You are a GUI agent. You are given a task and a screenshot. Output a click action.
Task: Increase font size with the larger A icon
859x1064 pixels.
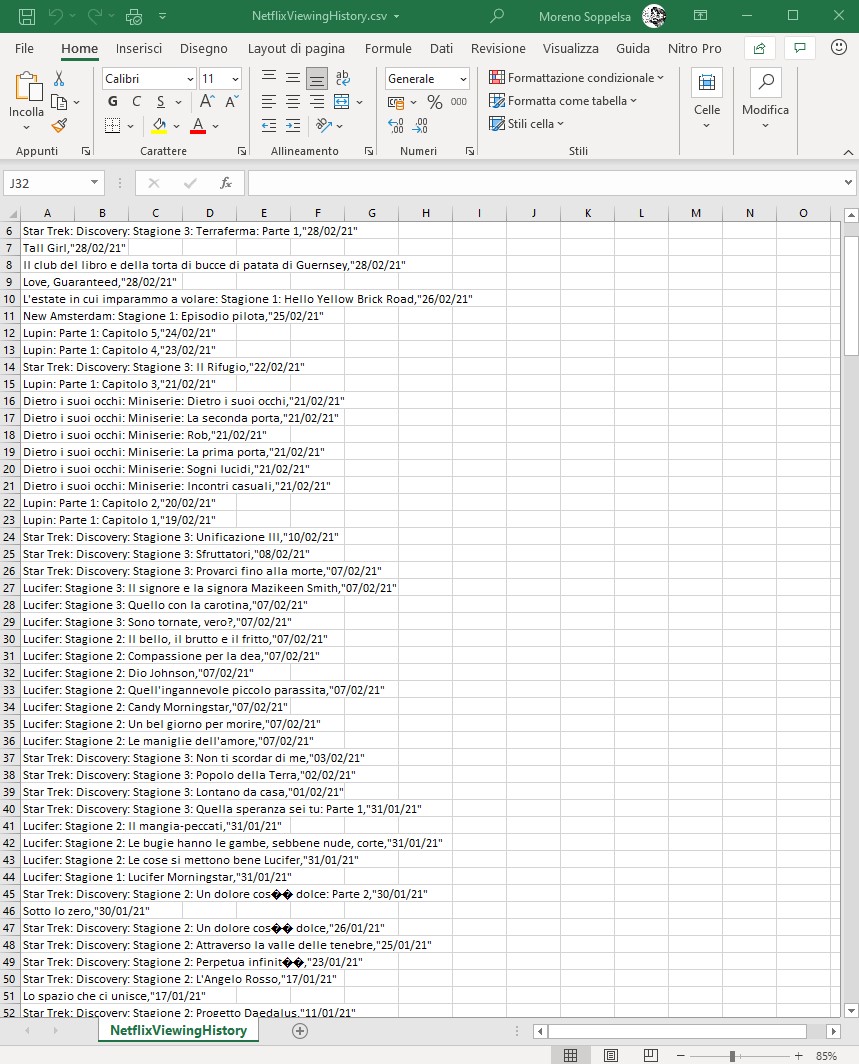207,102
